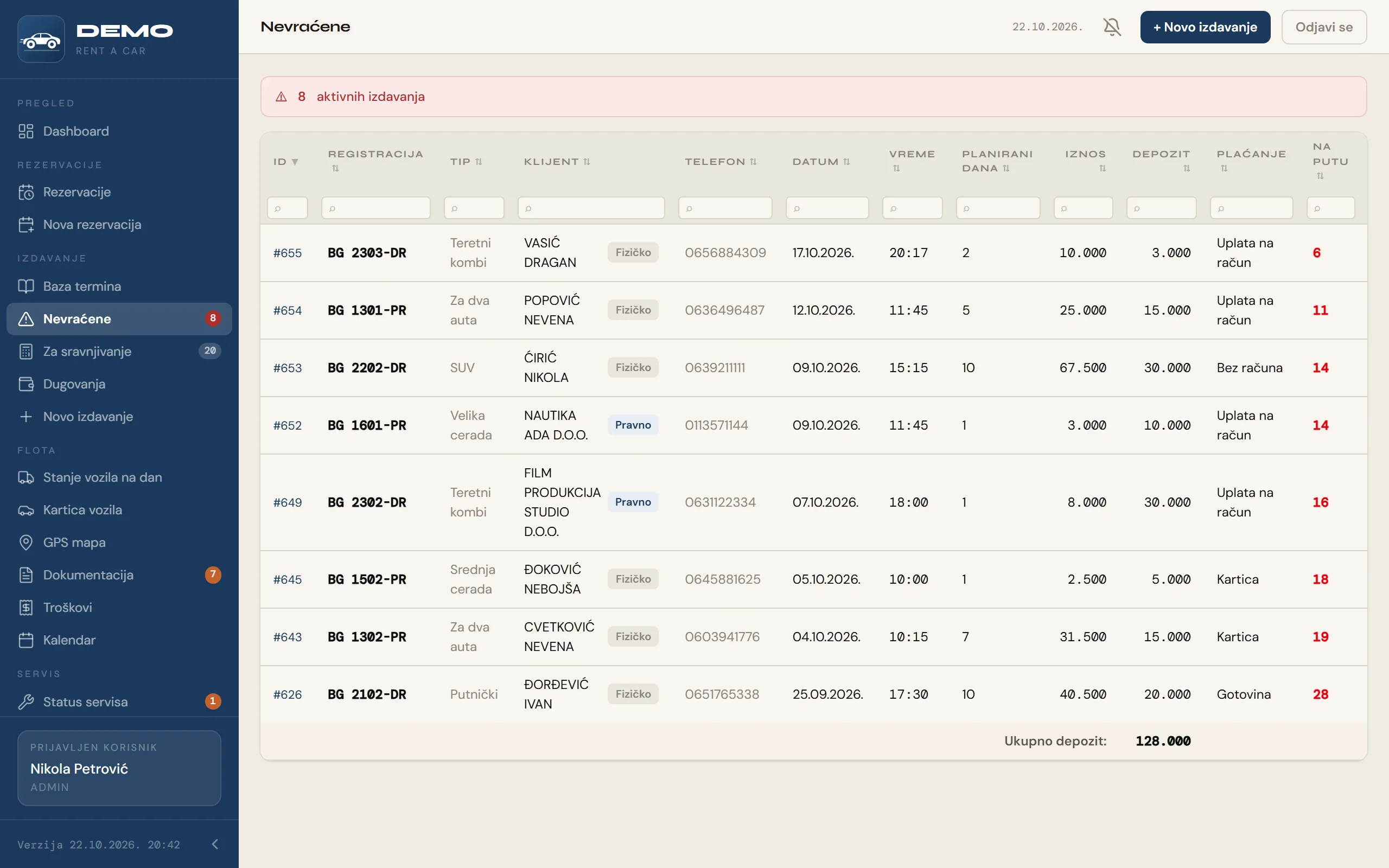This screenshot has width=1389, height=868.
Task: Click the Odjavi se button
Action: (1323, 27)
